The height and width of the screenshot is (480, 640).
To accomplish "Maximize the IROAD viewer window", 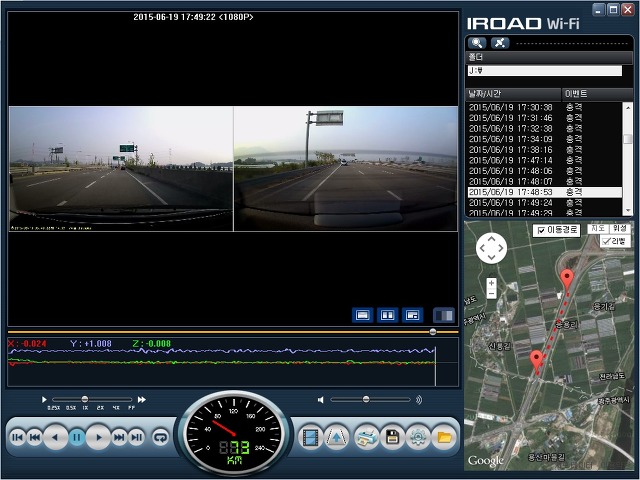I will 613,9.
